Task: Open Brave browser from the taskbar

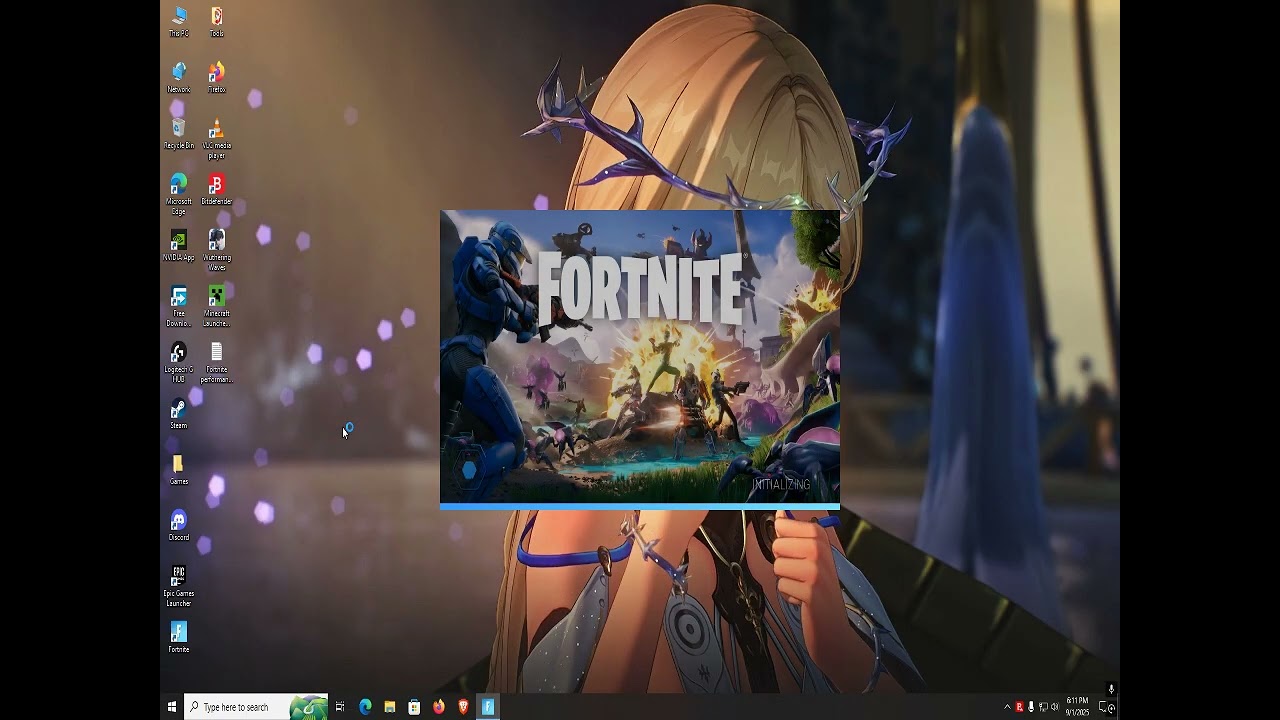Action: pos(463,707)
